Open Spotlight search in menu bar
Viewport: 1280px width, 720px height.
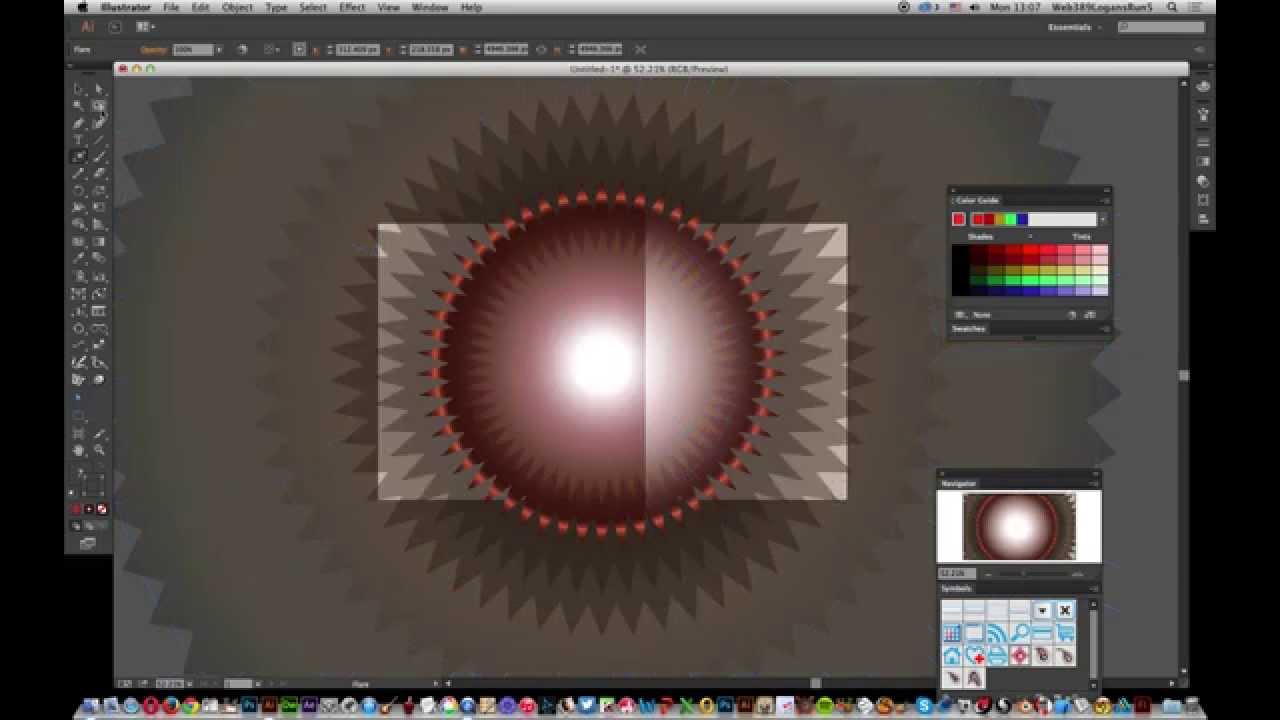point(1171,7)
